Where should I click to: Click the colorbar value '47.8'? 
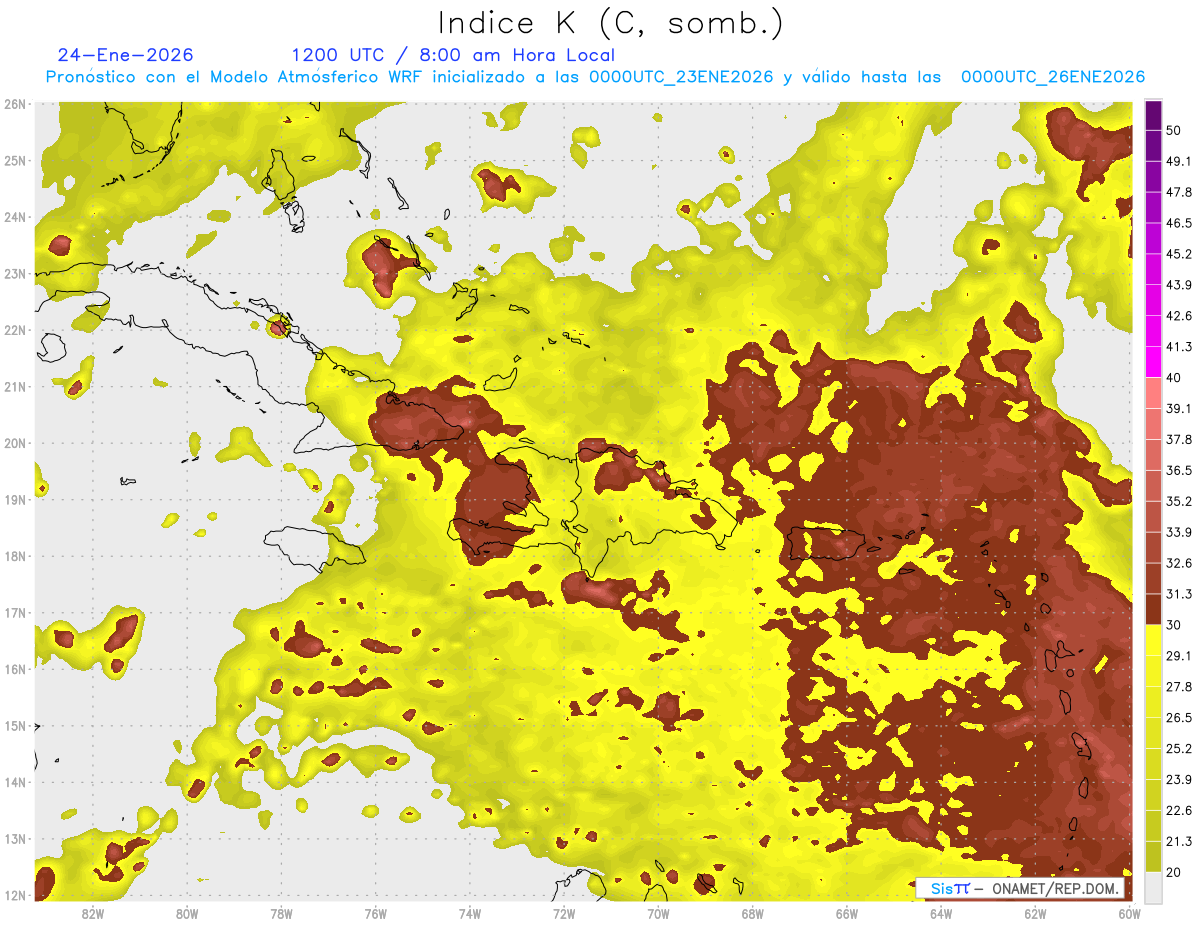point(1179,192)
